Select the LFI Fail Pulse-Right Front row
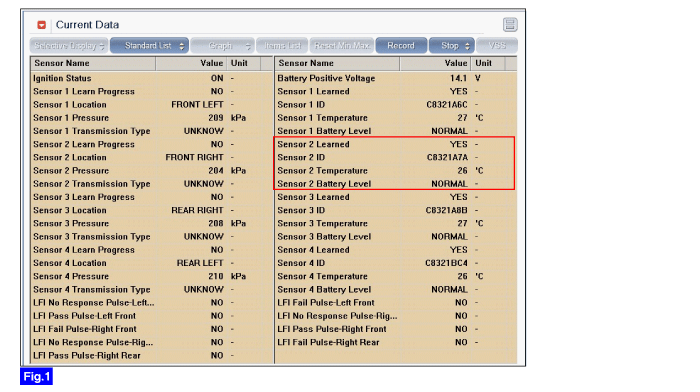Viewport: 700px width, 392px height. coord(152,329)
